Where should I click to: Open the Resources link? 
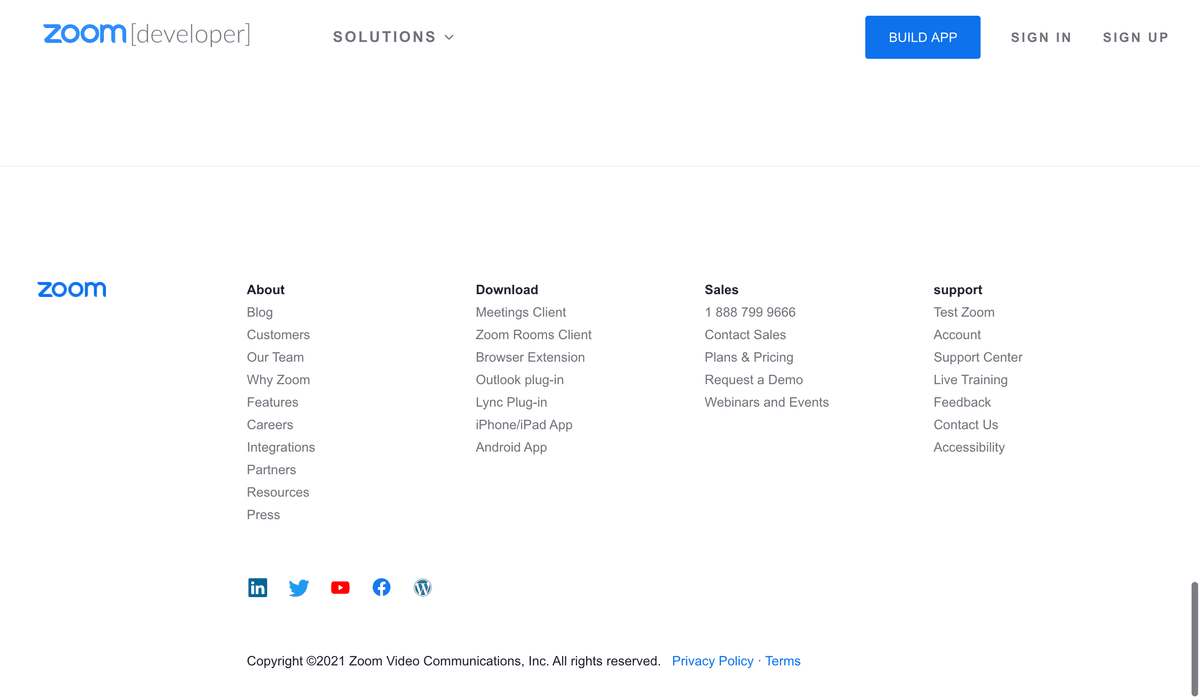(x=278, y=492)
